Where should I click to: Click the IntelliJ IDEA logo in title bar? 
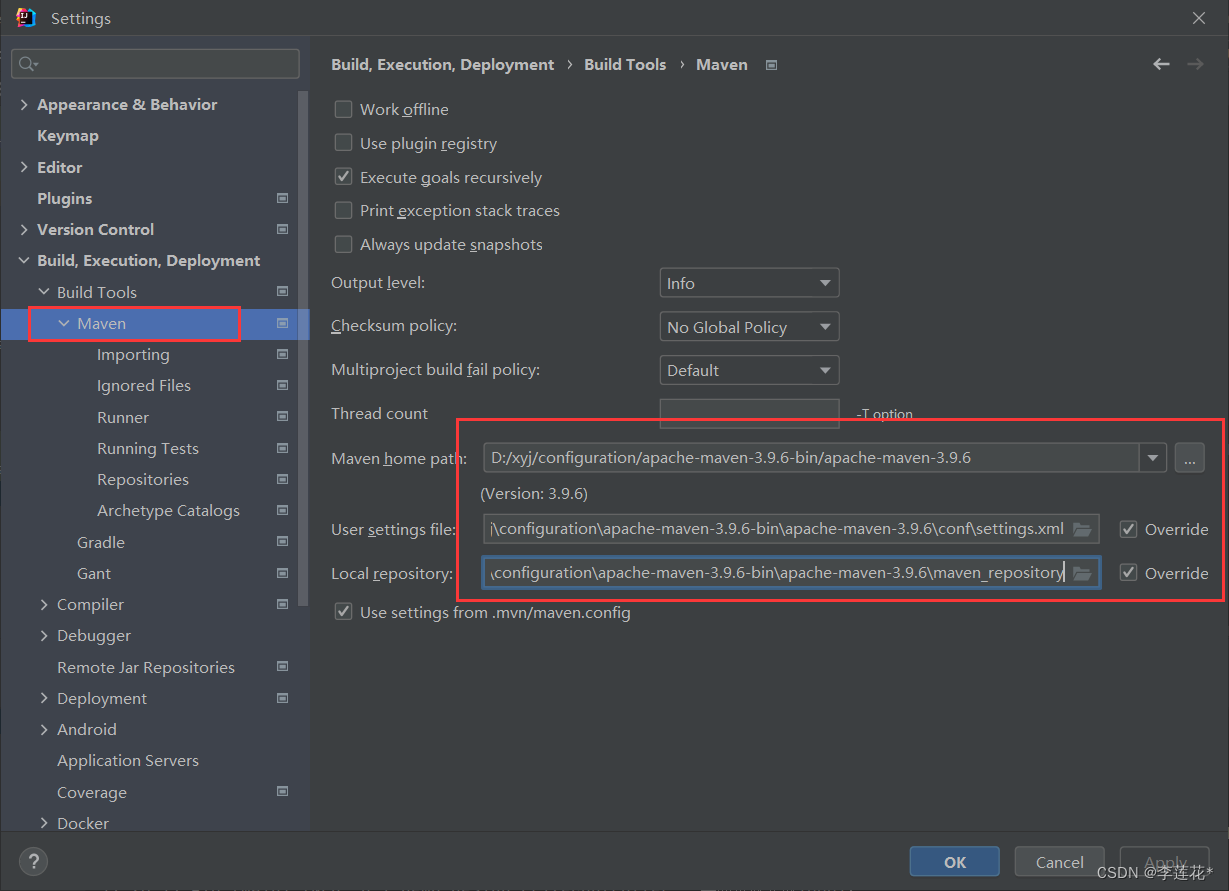coord(27,18)
